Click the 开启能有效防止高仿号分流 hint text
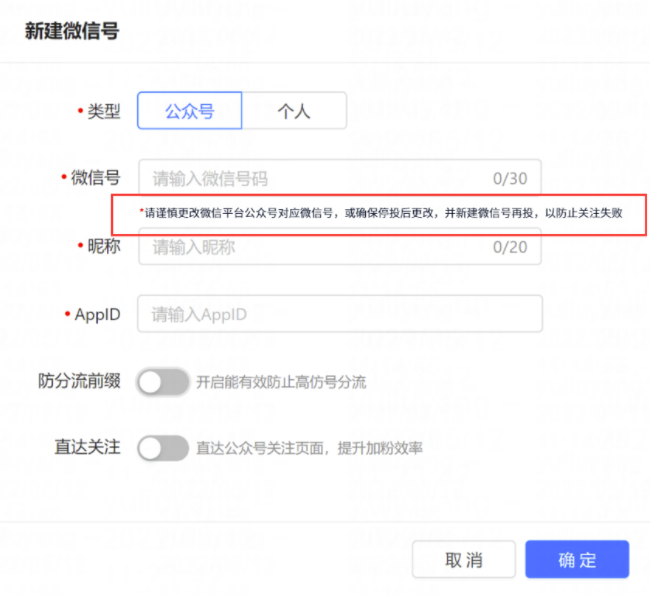The height and width of the screenshot is (595, 650). click(x=281, y=382)
